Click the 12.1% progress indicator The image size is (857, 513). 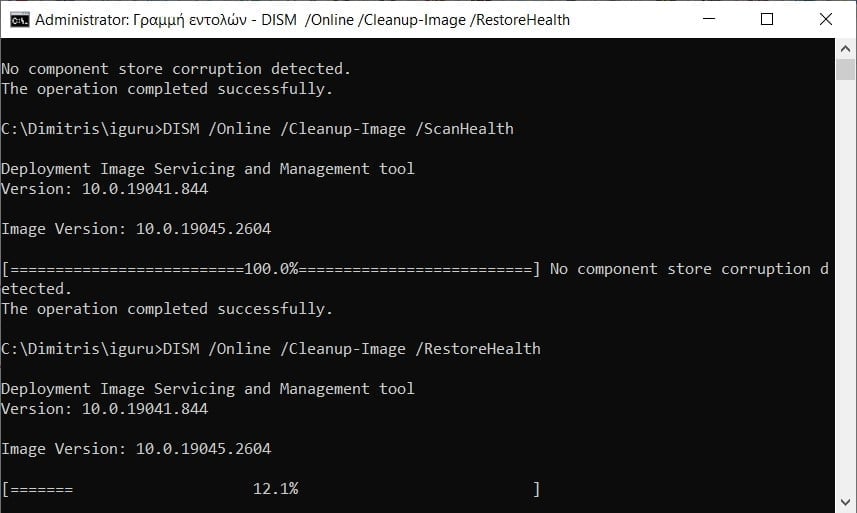276,489
